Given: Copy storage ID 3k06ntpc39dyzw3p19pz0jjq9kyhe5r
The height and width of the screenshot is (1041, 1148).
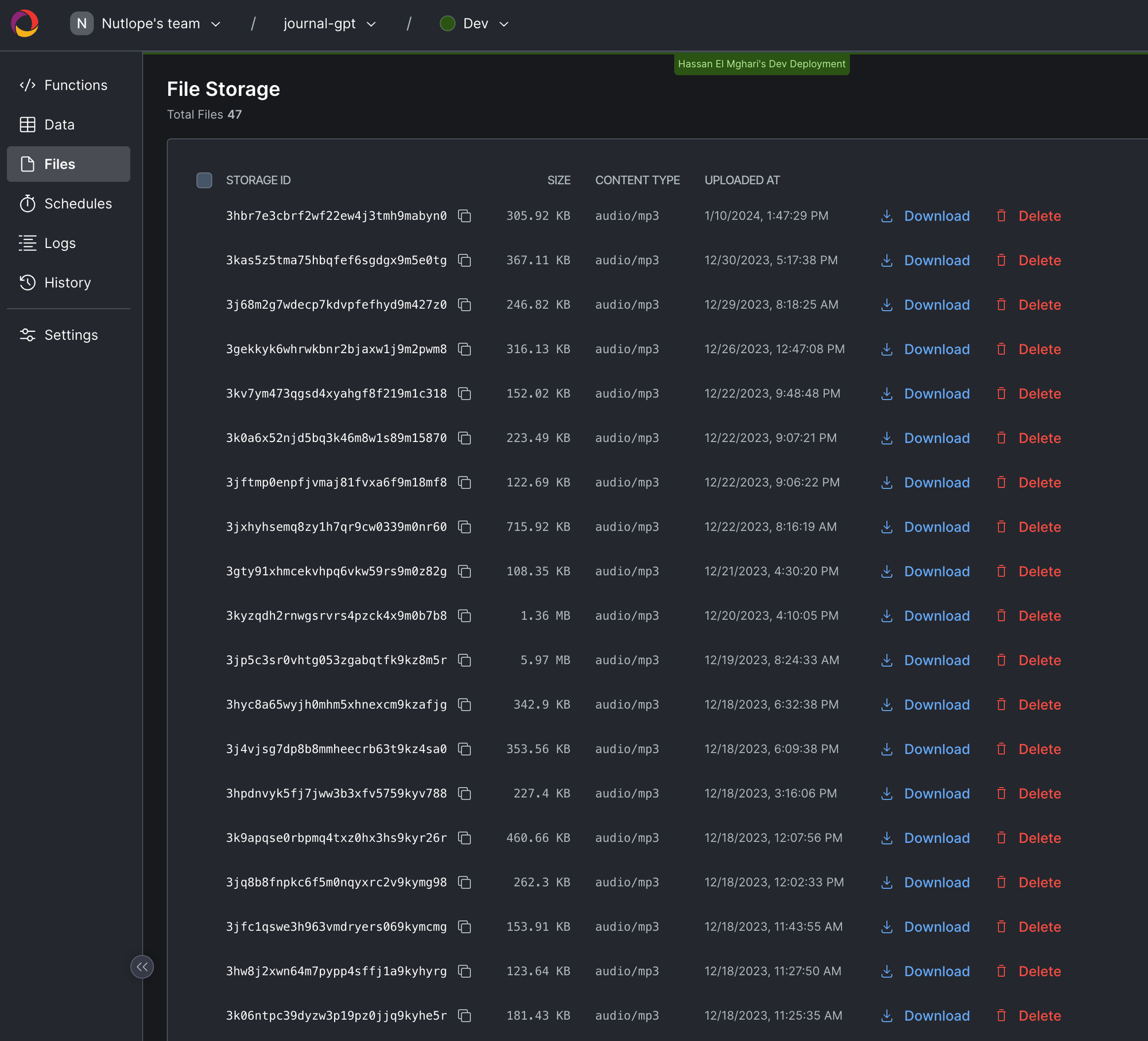Looking at the screenshot, I should click(464, 1016).
